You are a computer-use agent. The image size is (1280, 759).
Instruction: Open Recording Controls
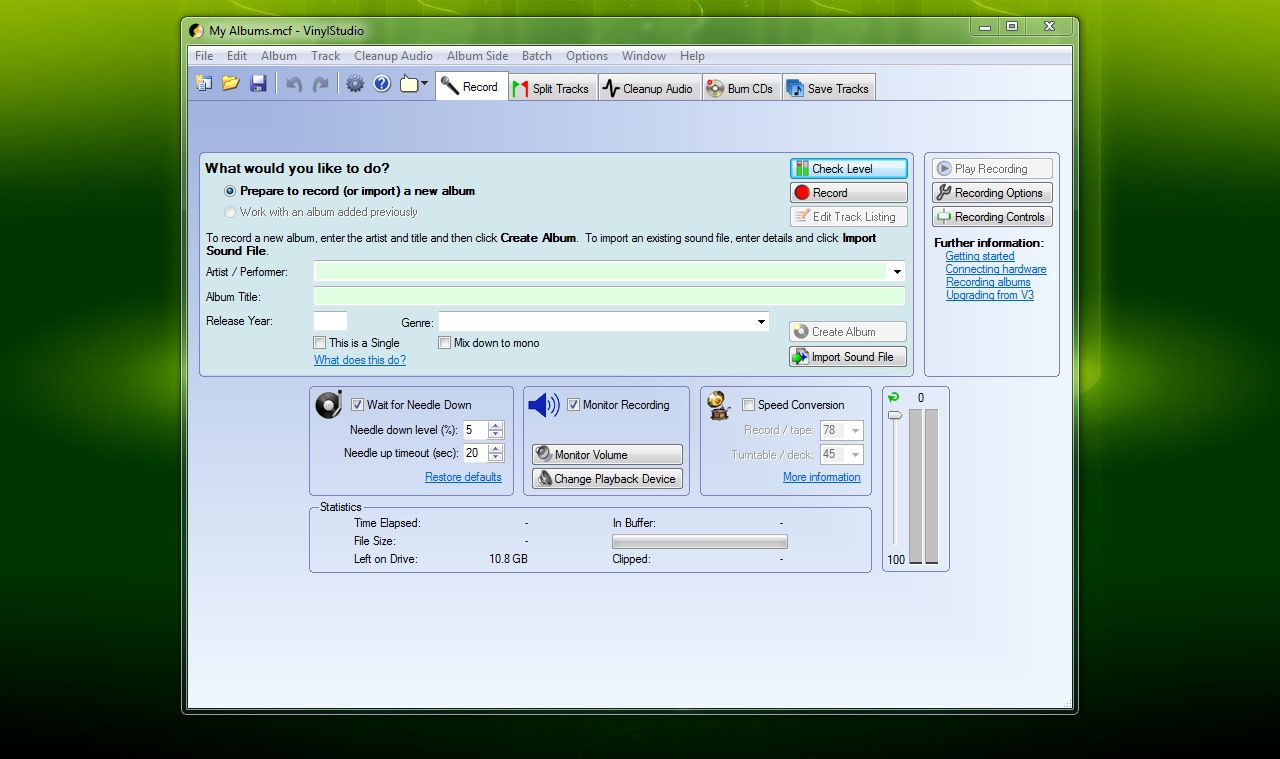pos(993,217)
